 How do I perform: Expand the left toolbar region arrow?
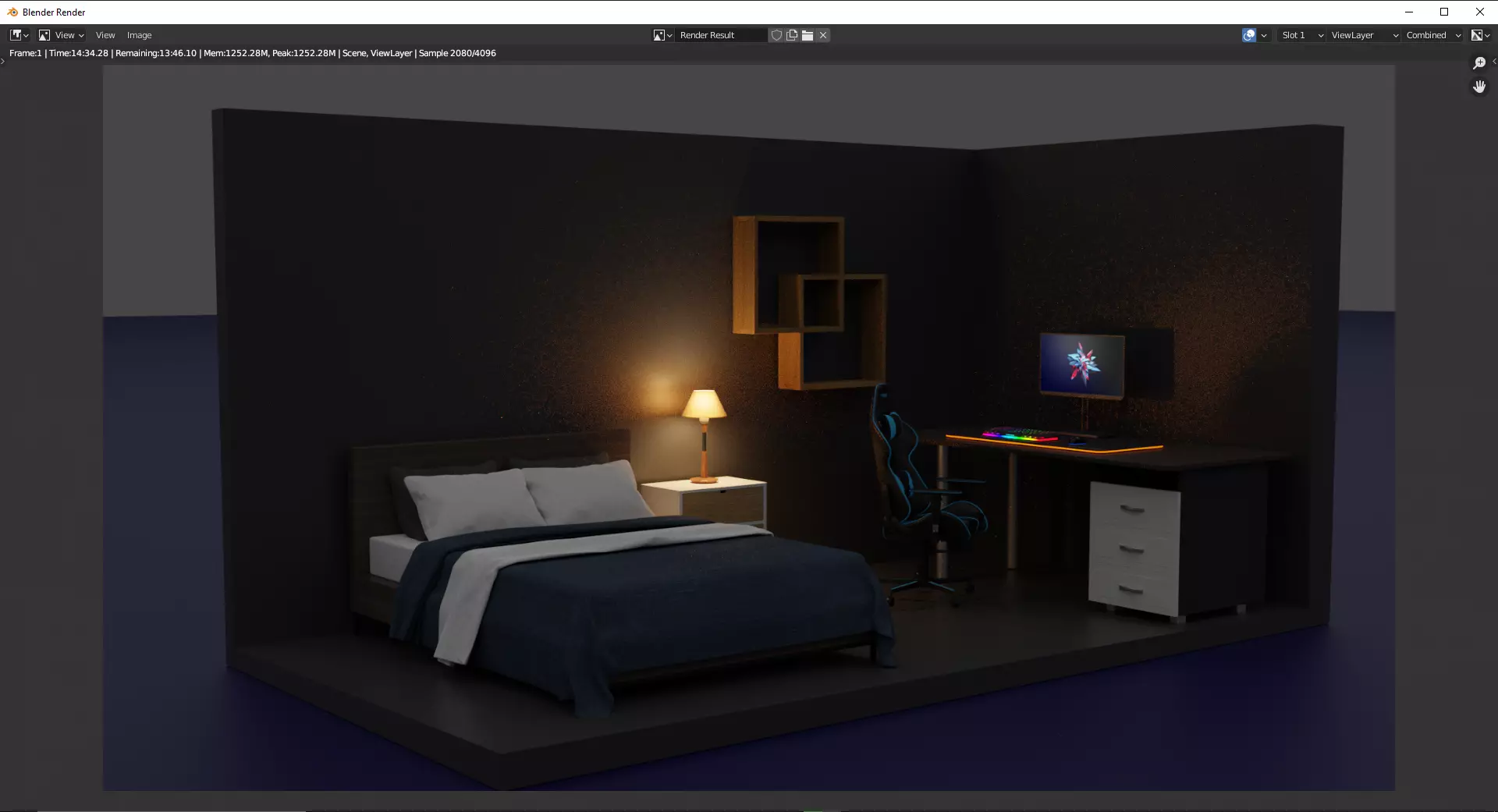[3, 61]
